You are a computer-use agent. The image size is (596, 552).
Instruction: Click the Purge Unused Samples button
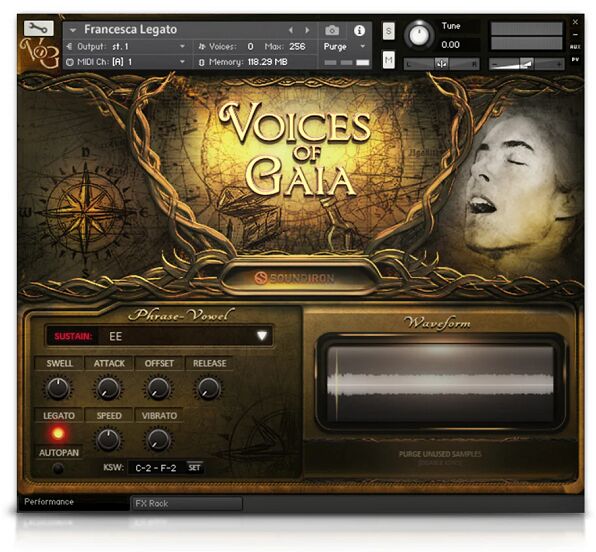point(440,454)
